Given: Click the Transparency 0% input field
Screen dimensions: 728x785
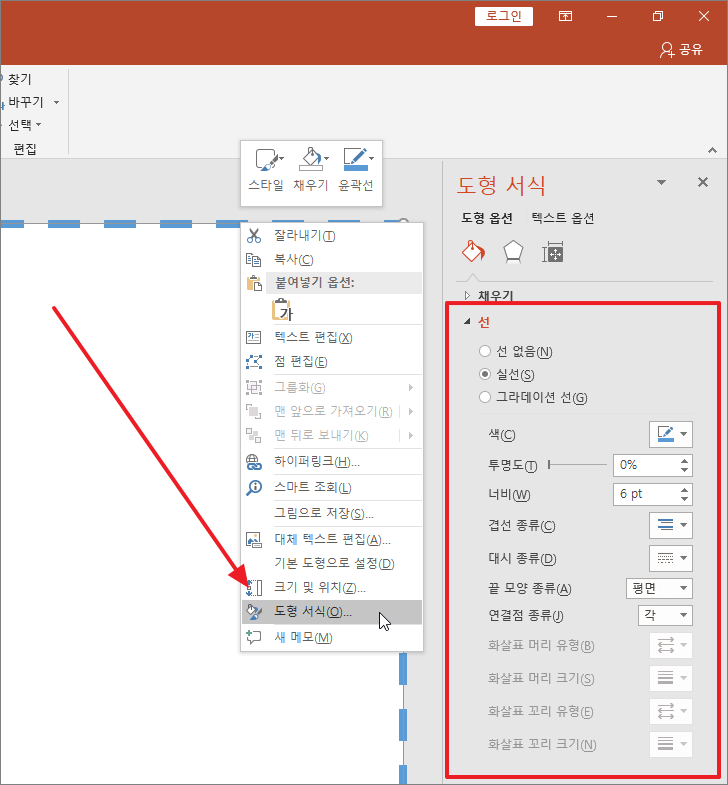Looking at the screenshot, I should [646, 465].
